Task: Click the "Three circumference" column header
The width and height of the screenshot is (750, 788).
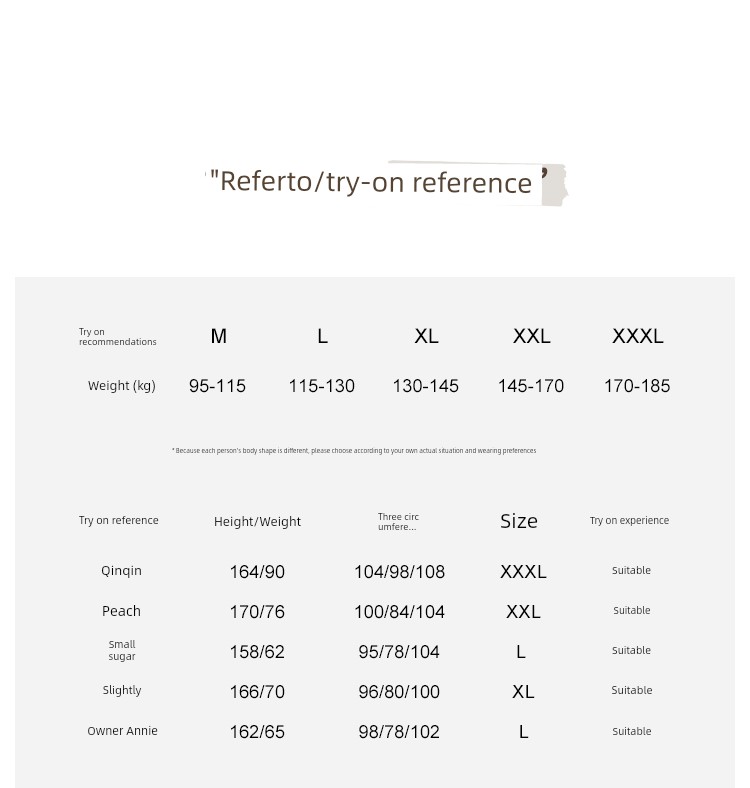Action: click(398, 522)
